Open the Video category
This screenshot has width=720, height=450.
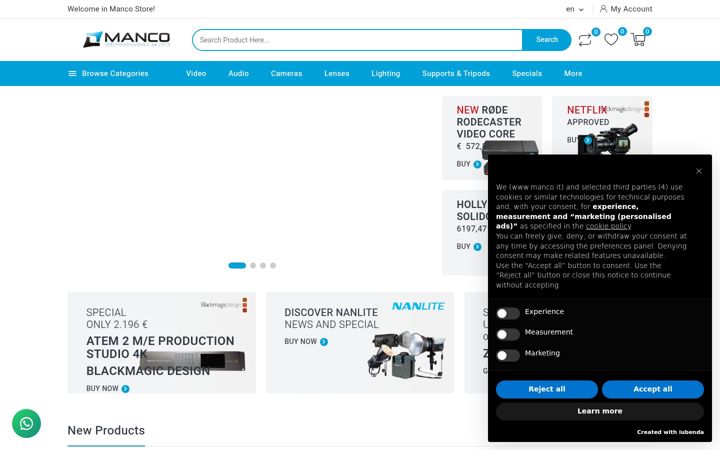click(x=196, y=73)
